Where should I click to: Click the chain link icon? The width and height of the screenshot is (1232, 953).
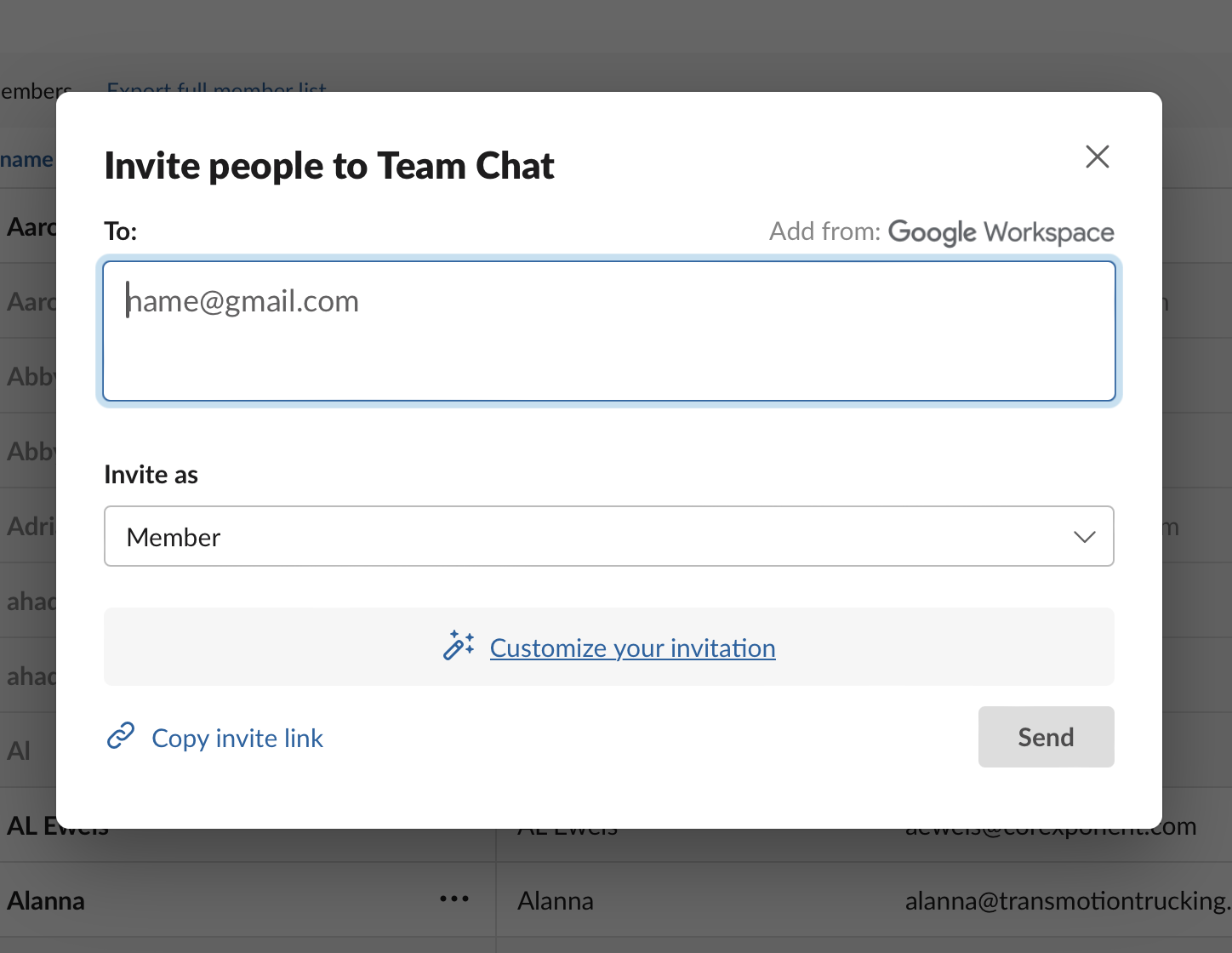point(121,736)
